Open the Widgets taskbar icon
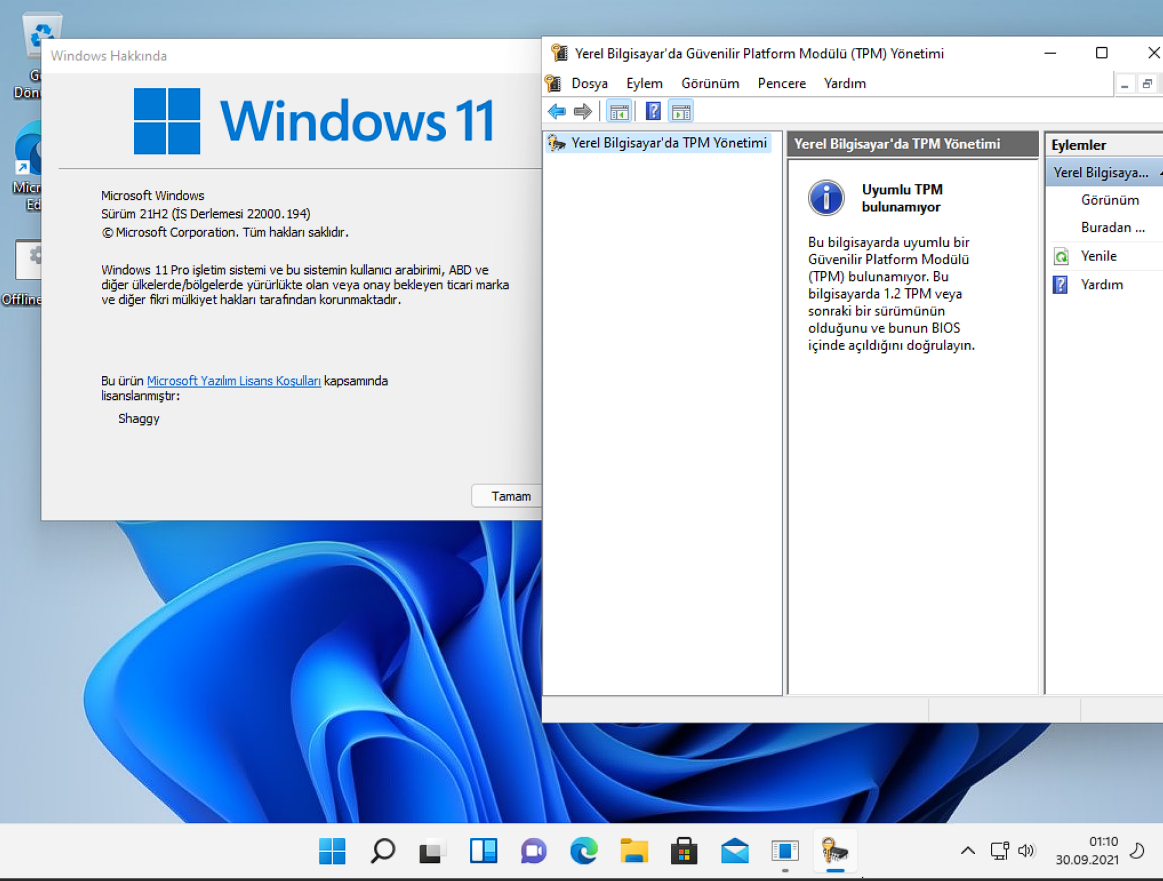This screenshot has width=1163, height=881. 483,851
